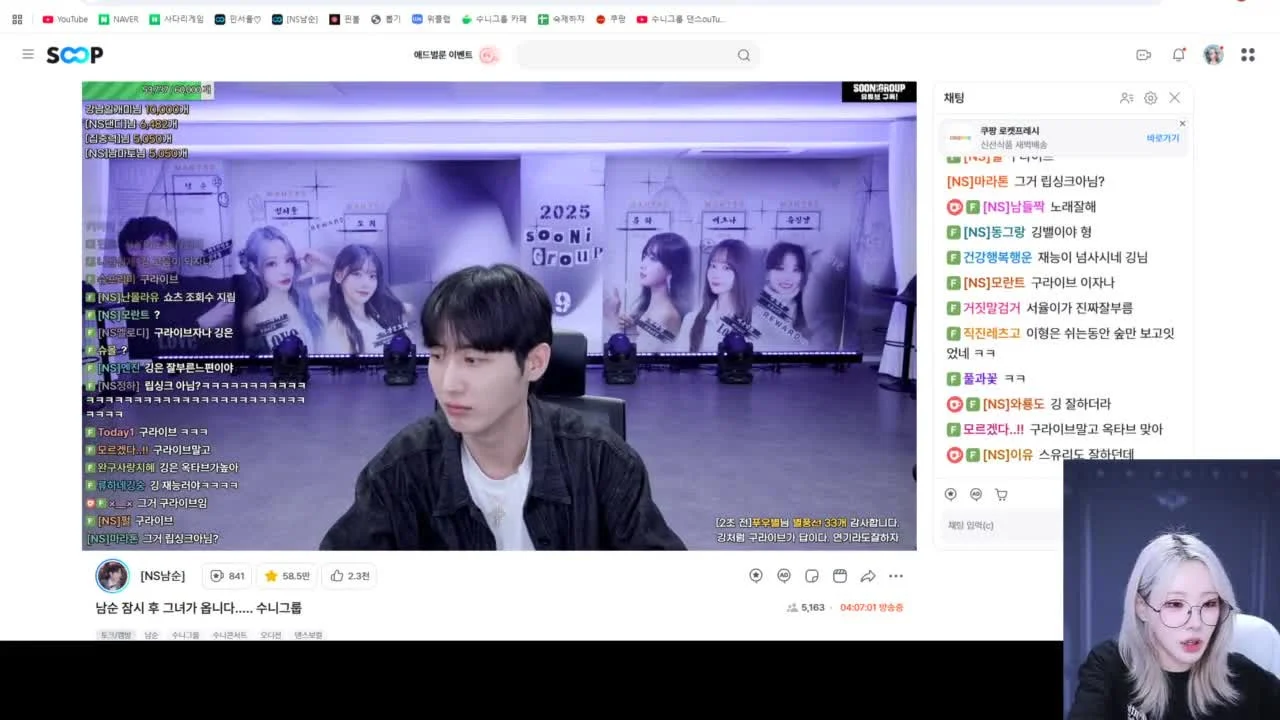
Task: Click the share arrow below the video
Action: 868,576
